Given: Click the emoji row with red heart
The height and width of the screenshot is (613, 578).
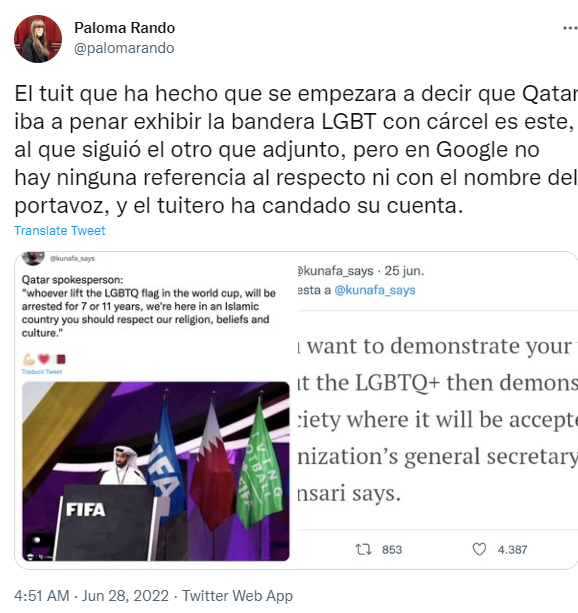Looking at the screenshot, I should [44, 358].
